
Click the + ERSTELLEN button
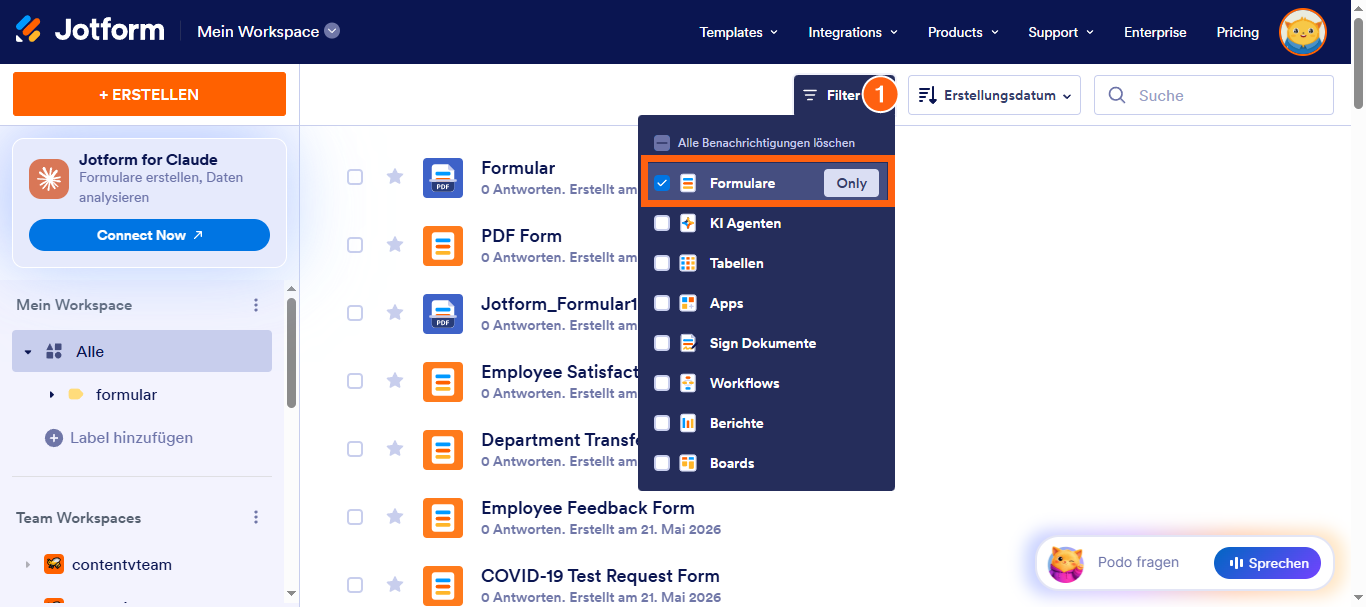coord(149,94)
